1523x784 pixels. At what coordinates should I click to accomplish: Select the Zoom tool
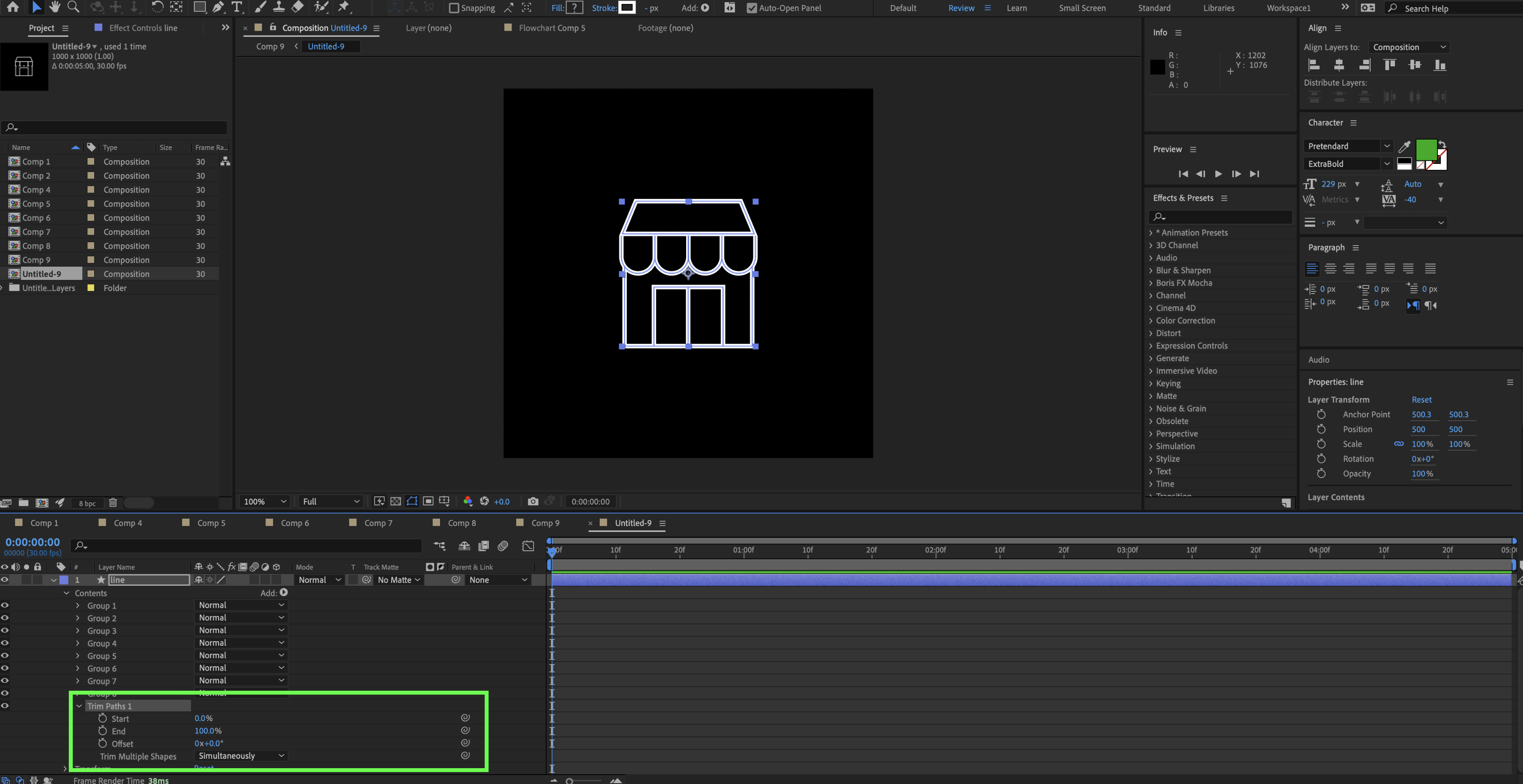(73, 7)
